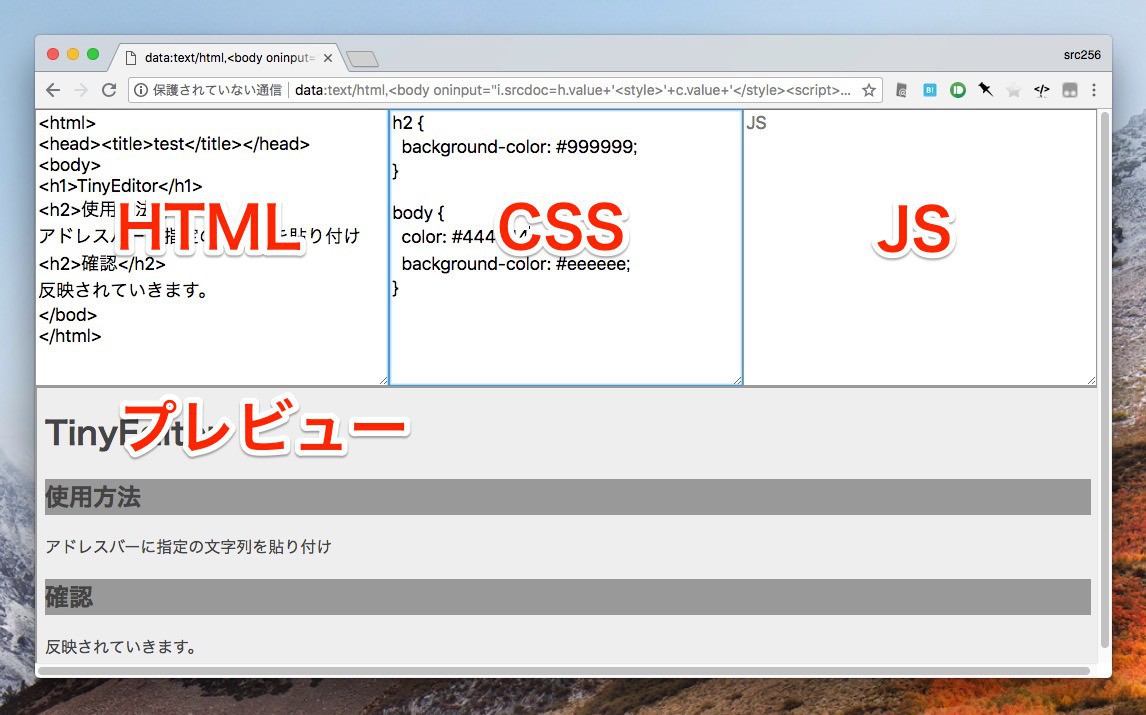Minimize the window with yellow button
Screen dimensions: 1146x715
[73, 54]
